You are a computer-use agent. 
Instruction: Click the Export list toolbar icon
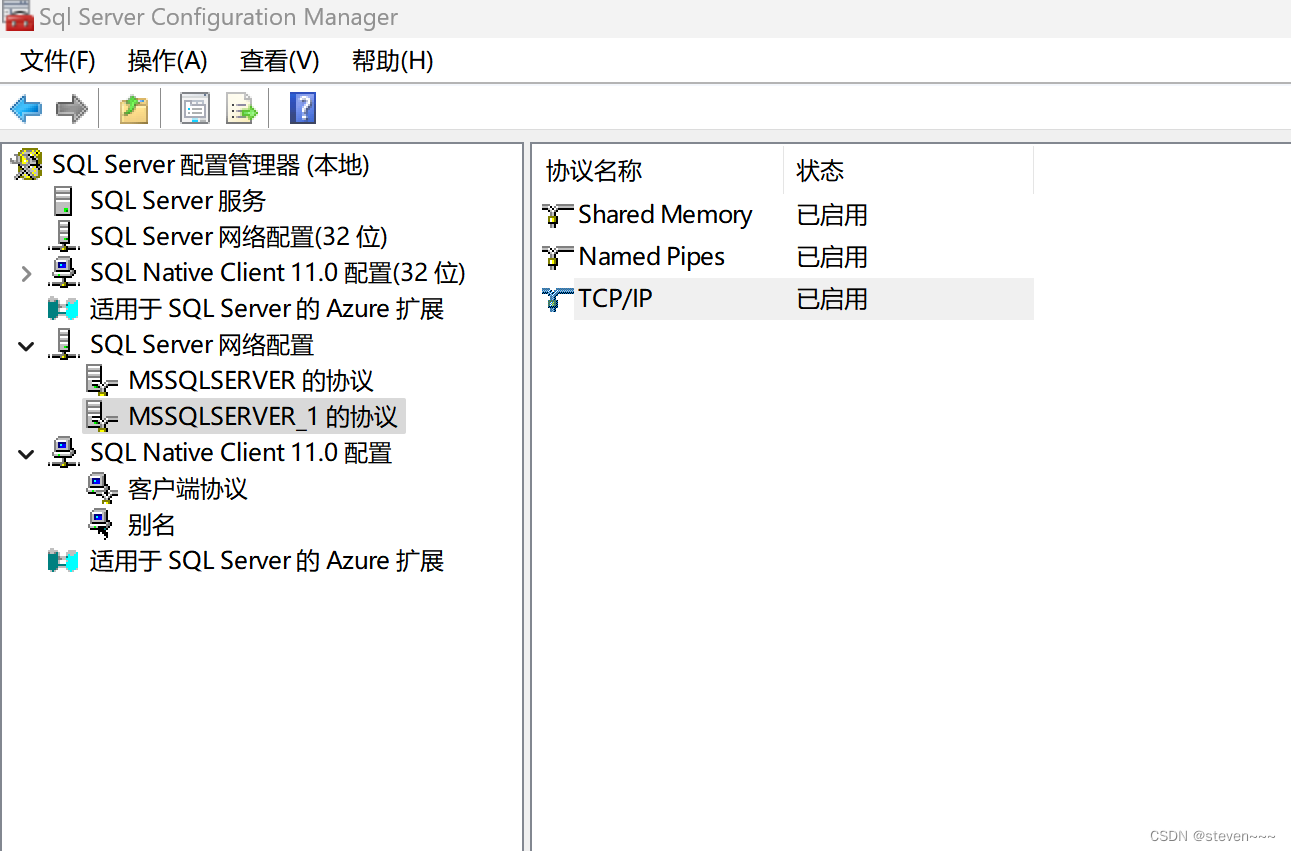tap(242, 108)
